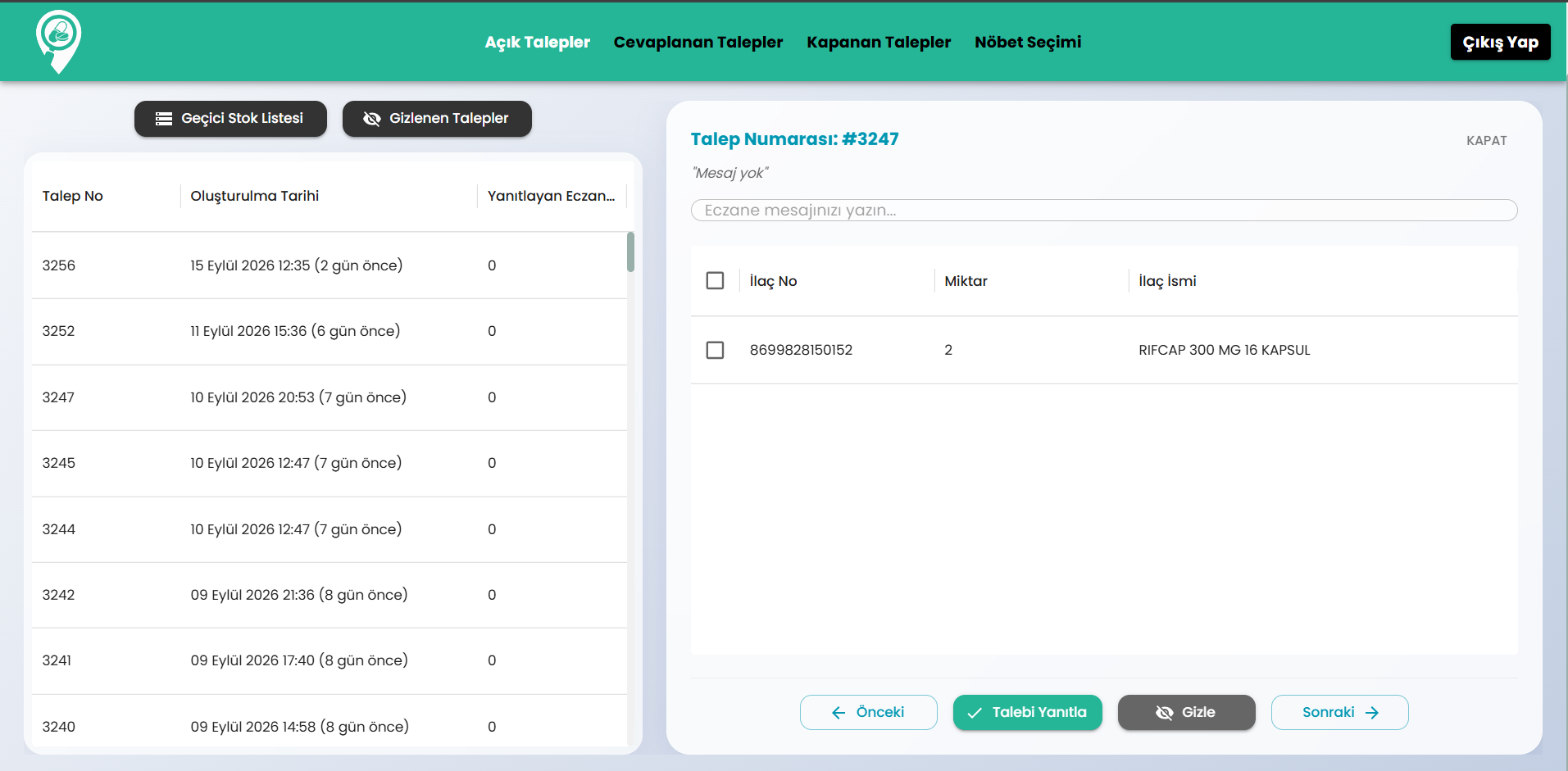Log out with Çıkış Yap button
This screenshot has height=771, width=1568.
coord(1500,42)
